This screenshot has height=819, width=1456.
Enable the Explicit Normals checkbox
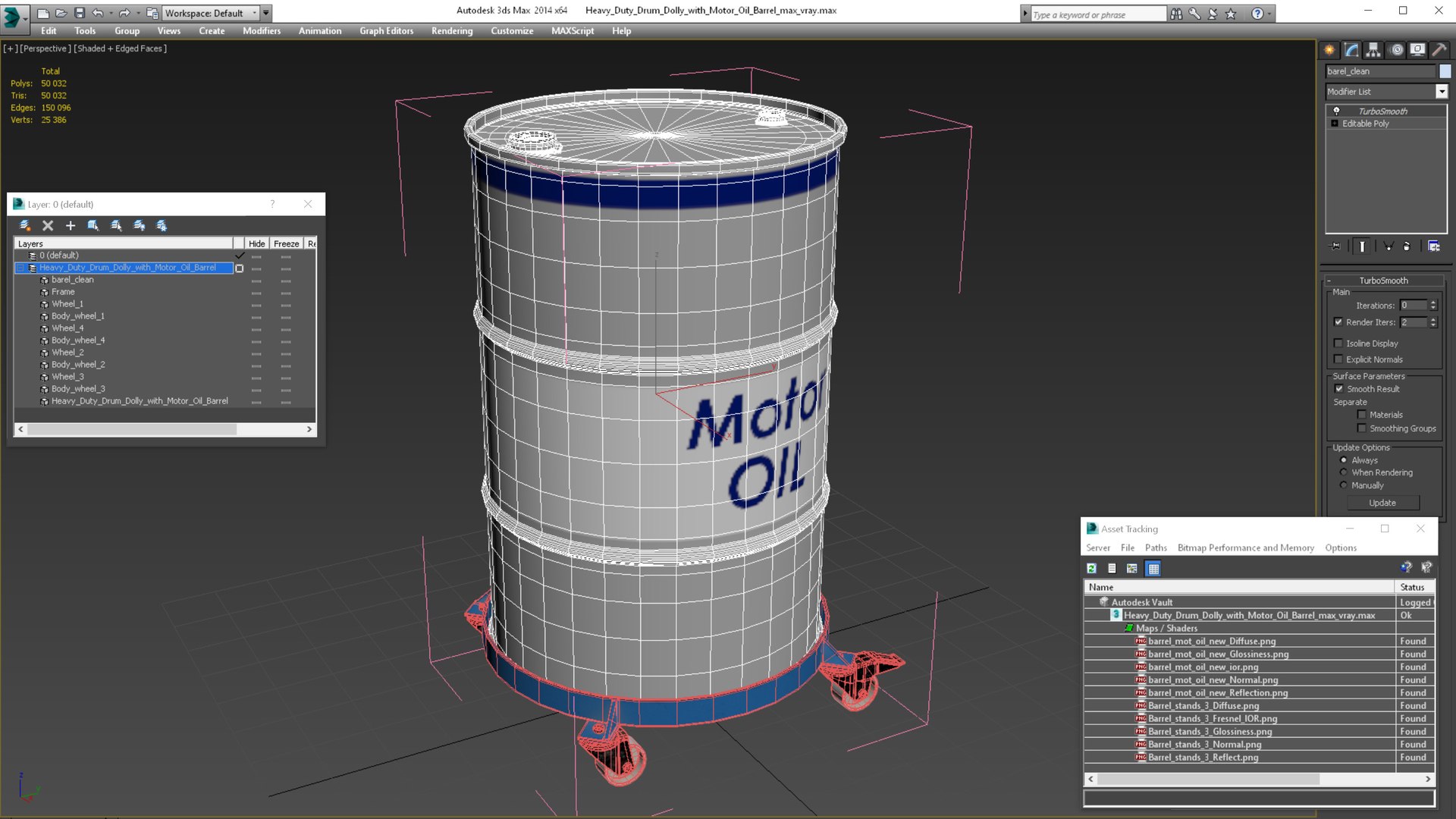click(x=1338, y=359)
